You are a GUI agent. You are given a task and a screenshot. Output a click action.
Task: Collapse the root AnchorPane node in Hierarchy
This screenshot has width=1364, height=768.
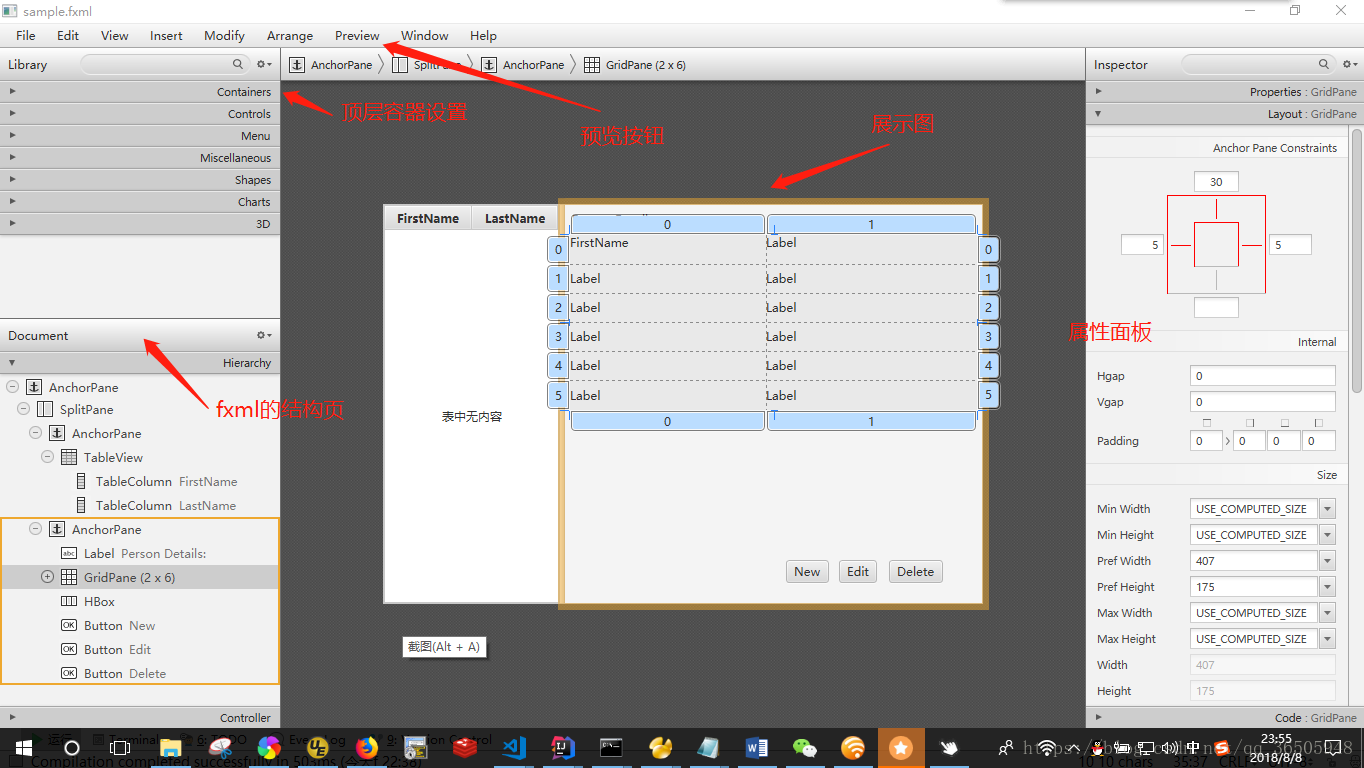[x=12, y=387]
